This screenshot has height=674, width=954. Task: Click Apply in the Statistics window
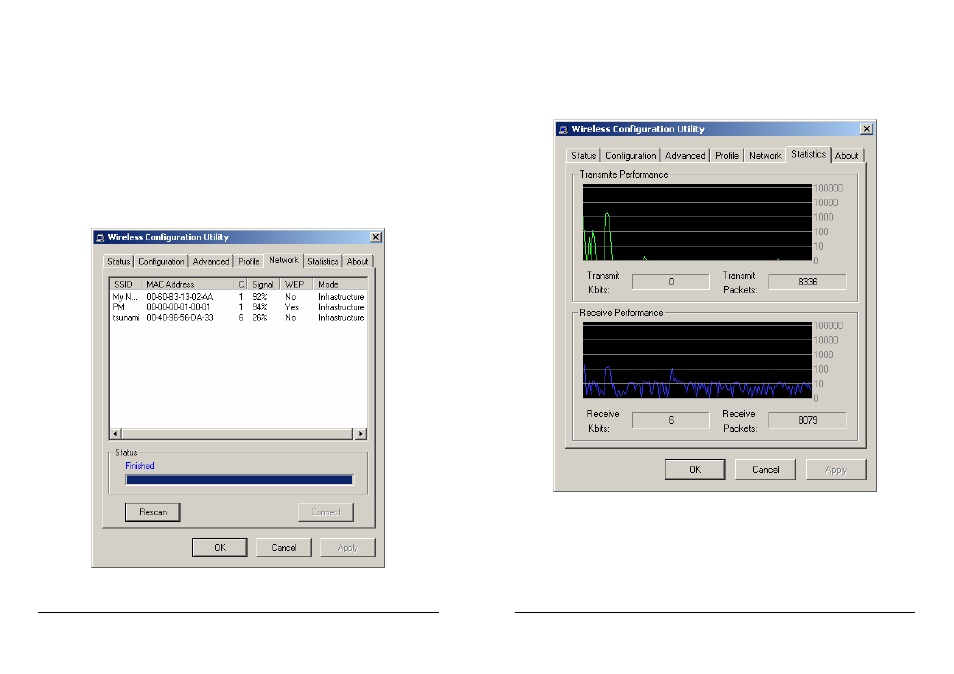pos(836,470)
